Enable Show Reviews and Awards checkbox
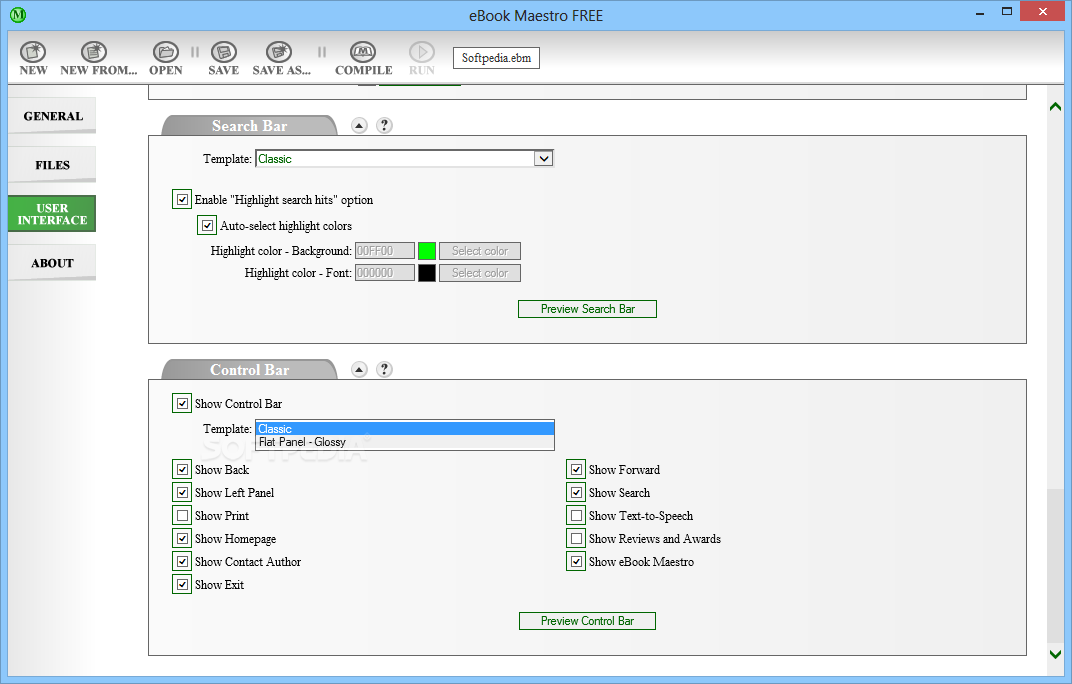Viewport: 1072px width, 684px height. click(x=576, y=538)
